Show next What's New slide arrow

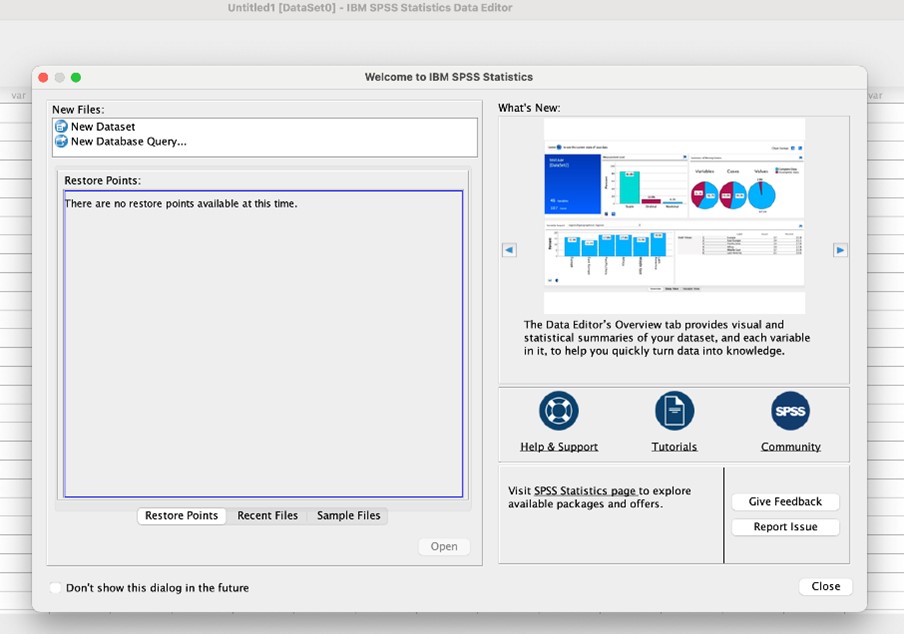tap(840, 250)
